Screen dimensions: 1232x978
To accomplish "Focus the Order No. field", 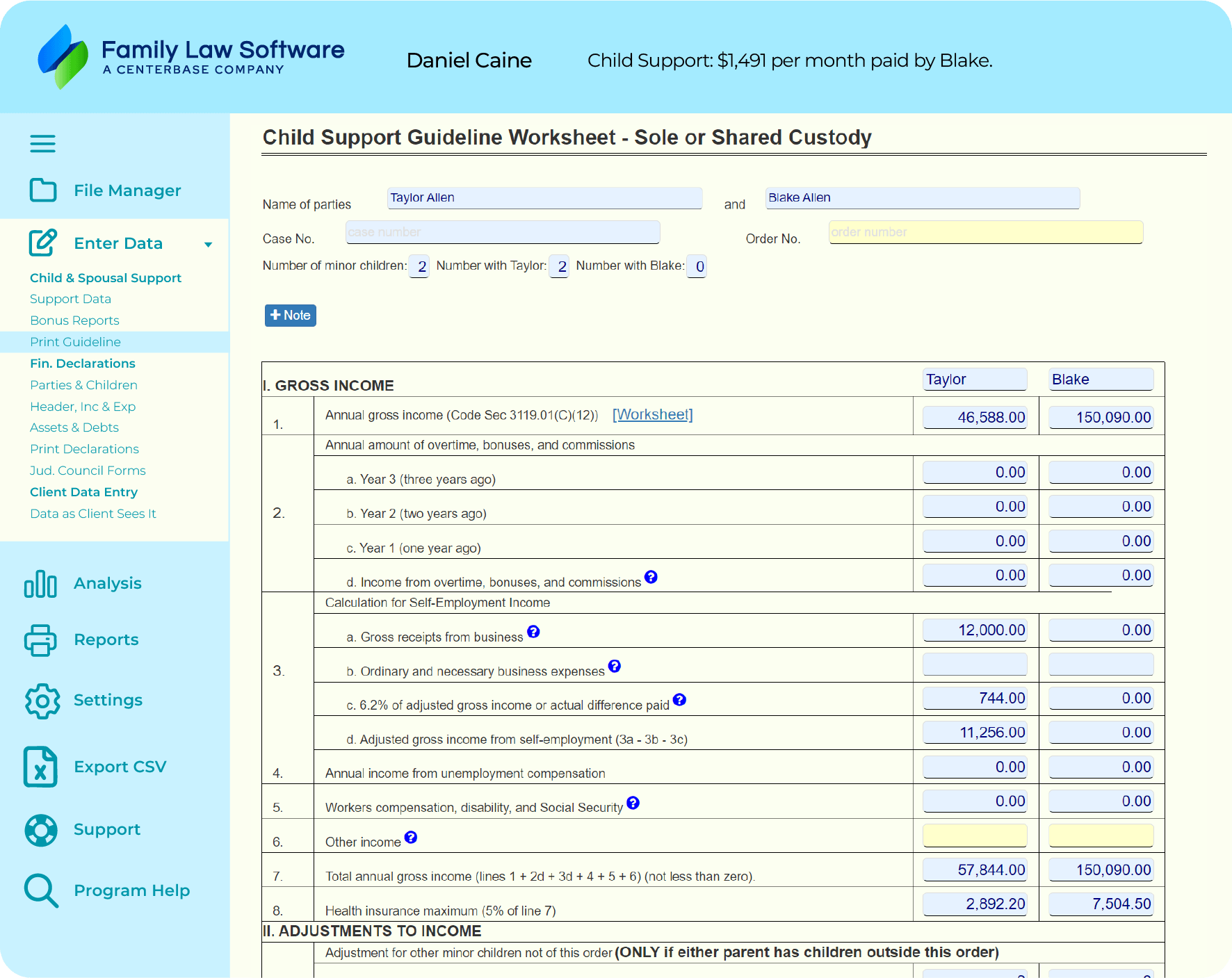I will [x=985, y=232].
